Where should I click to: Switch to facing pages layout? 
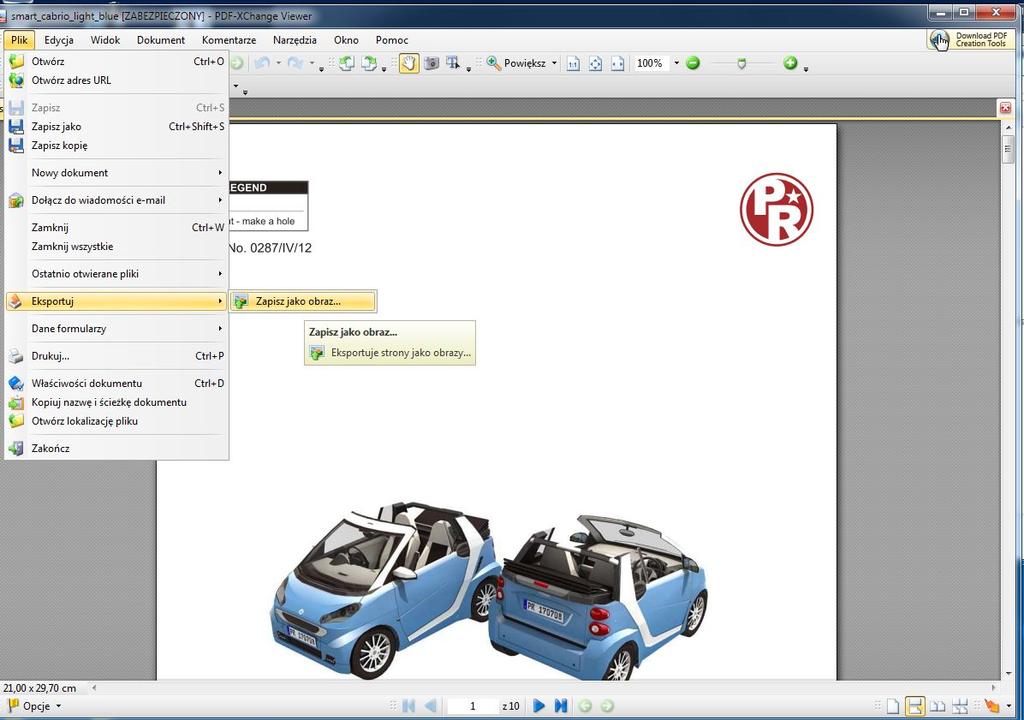point(938,706)
